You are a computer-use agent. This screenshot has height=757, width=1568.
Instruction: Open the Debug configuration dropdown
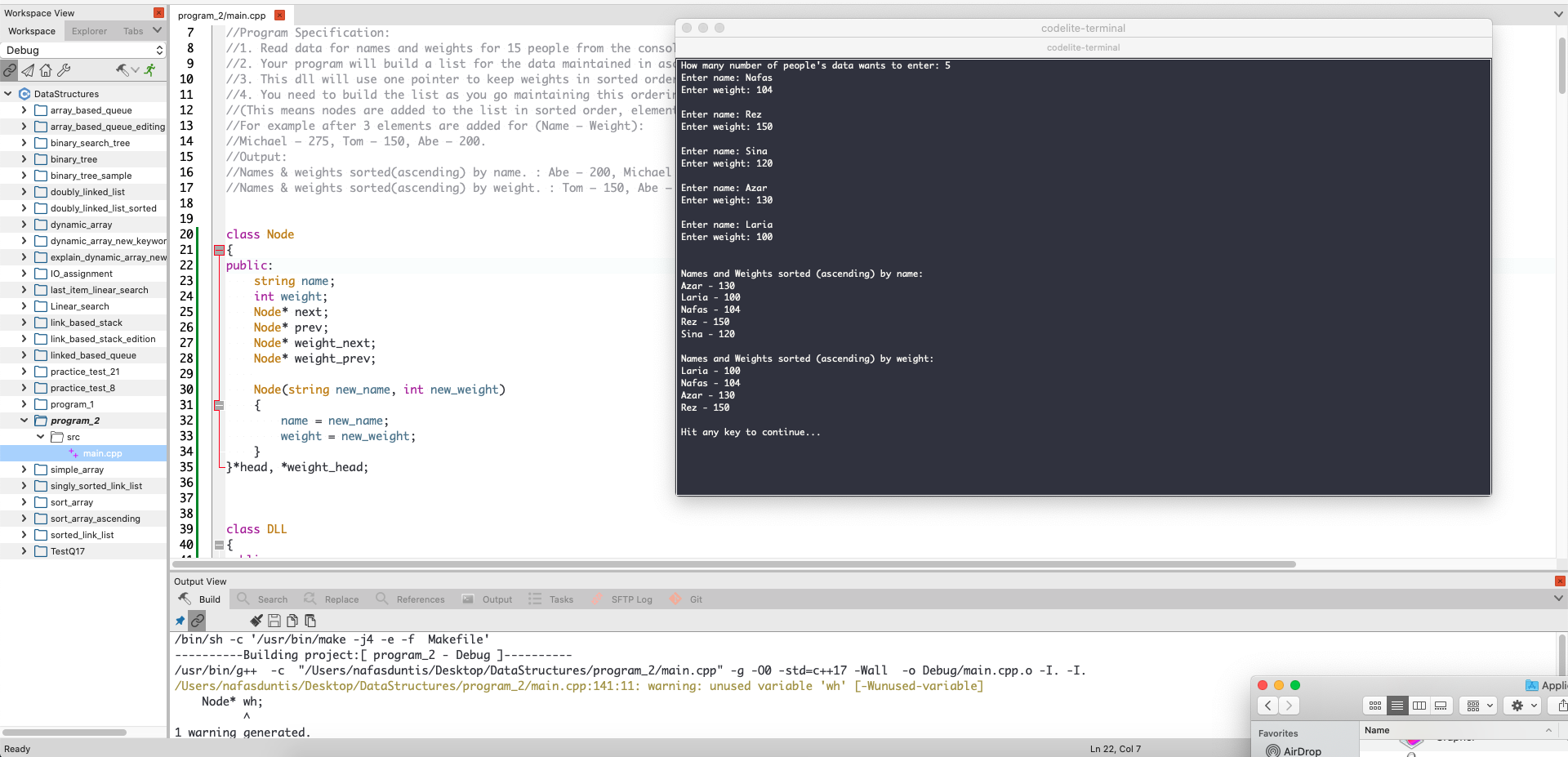pos(83,50)
